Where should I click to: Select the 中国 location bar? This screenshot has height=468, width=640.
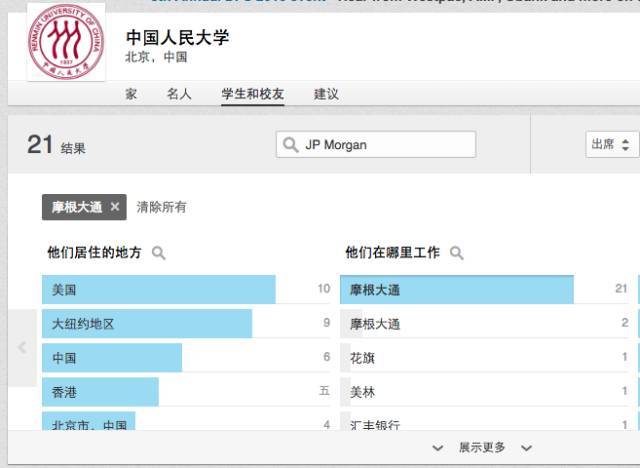coord(186,358)
